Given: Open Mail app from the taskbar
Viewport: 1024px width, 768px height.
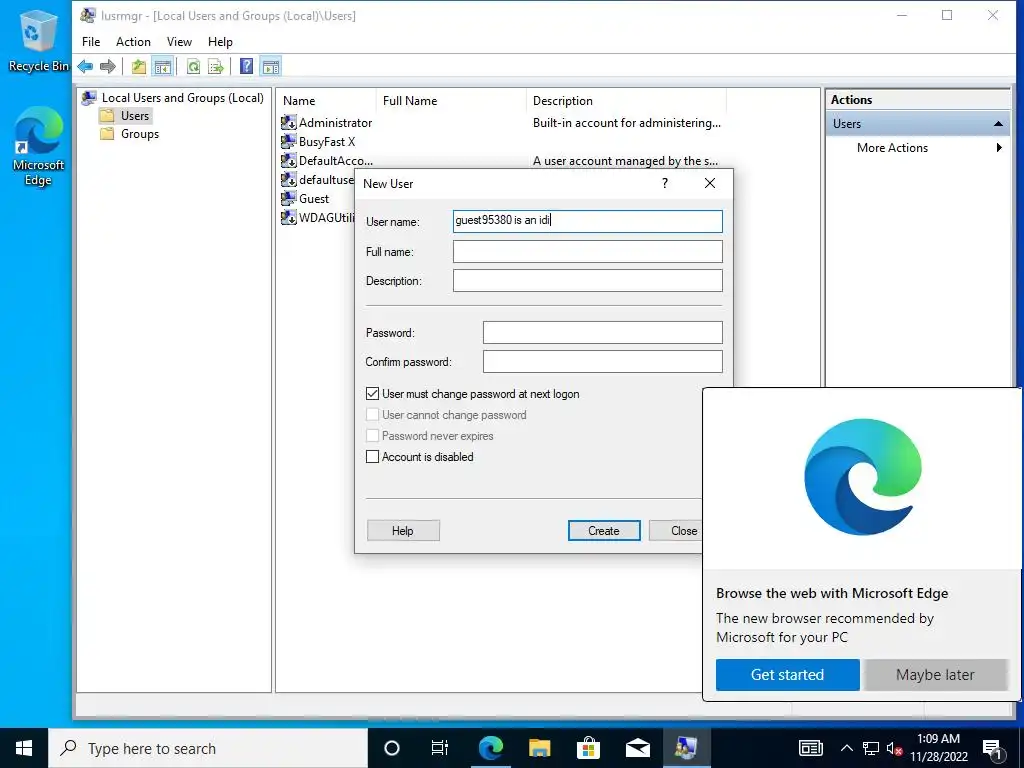Looking at the screenshot, I should point(637,748).
